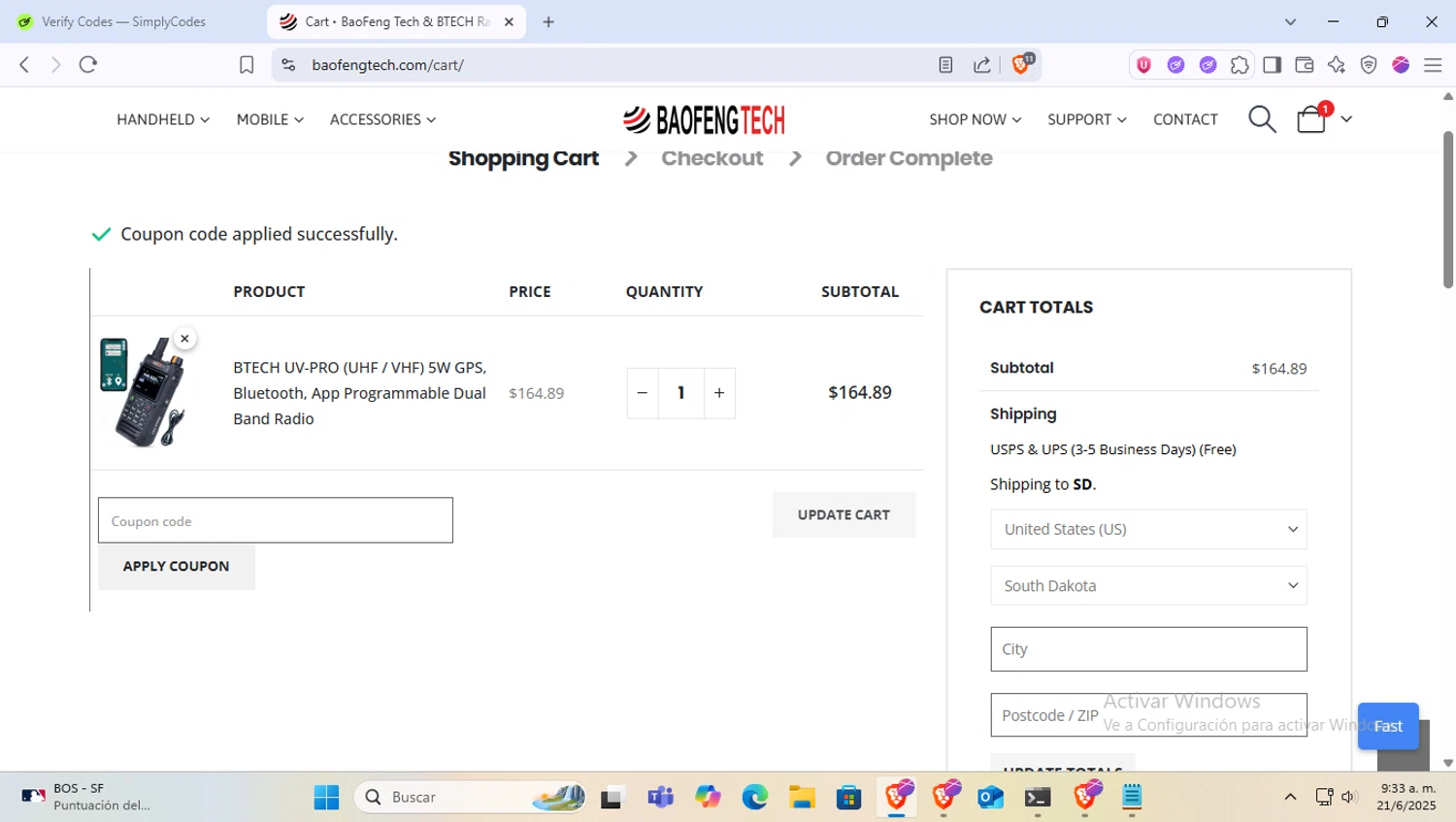Screen dimensions: 1456x822
Task: Open site information icon in address bar
Action: pos(288,65)
